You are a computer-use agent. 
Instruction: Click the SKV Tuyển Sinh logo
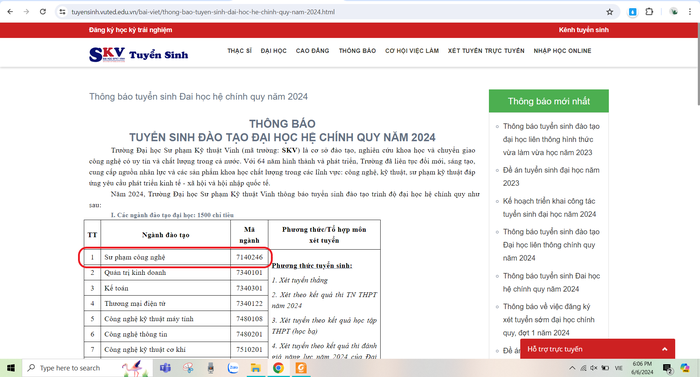[138, 54]
